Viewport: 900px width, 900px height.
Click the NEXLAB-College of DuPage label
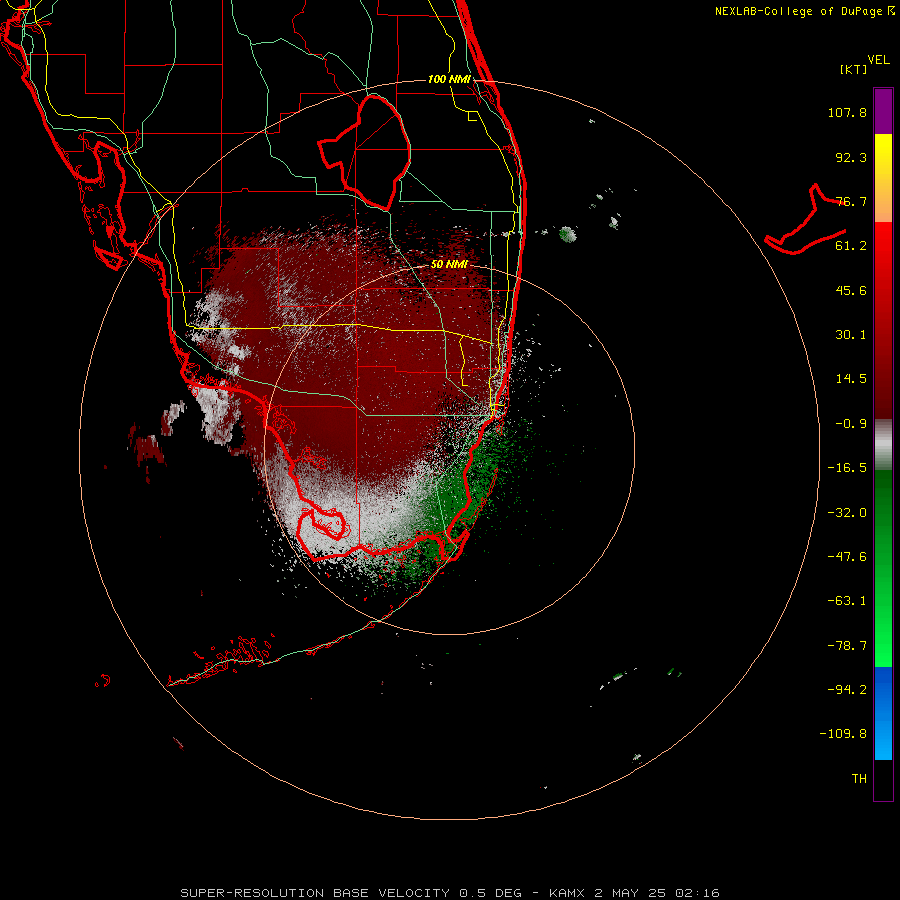tap(804, 11)
